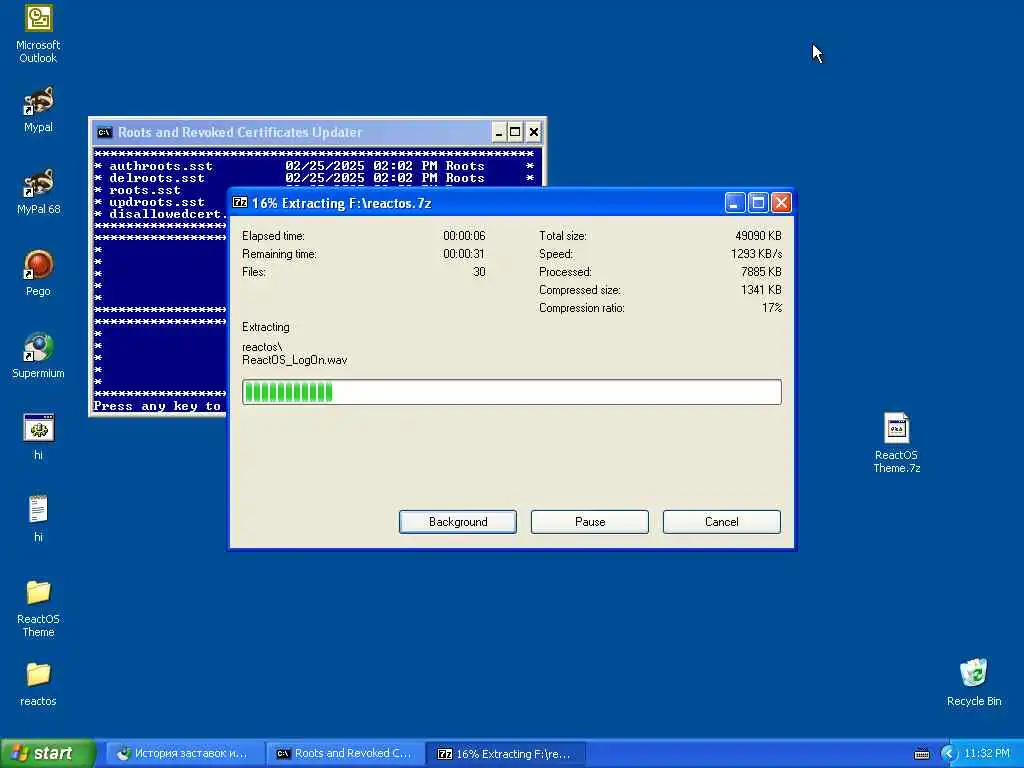Close the Certificates Updater window
1024x768 pixels.
point(534,133)
